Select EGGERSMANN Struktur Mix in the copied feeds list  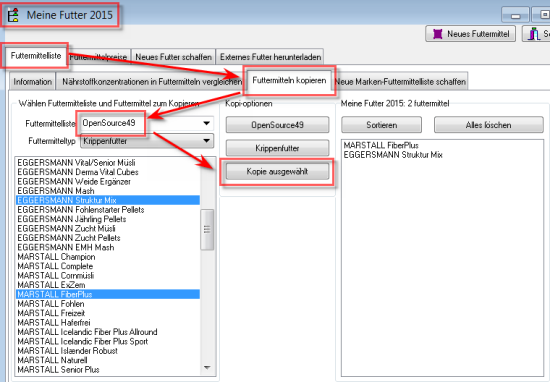393,155
